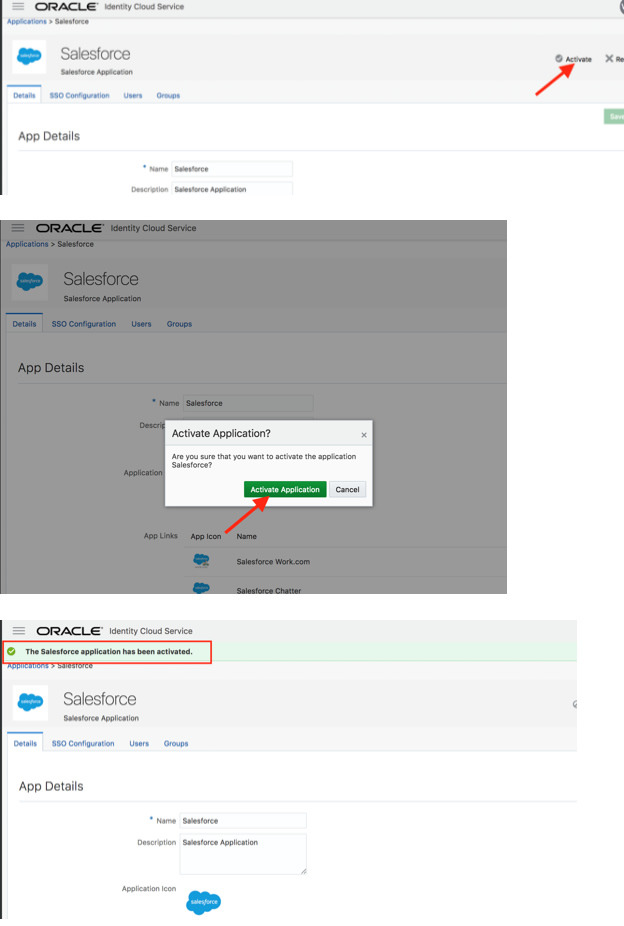The image size is (624, 926).
Task: Click the Salesforce Work.com app icon
Action: [201, 561]
